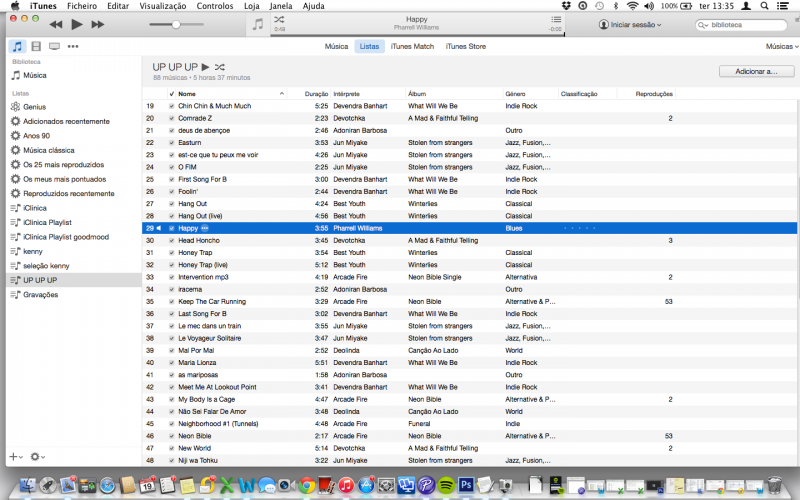Open Finder from the Dock

point(28,485)
